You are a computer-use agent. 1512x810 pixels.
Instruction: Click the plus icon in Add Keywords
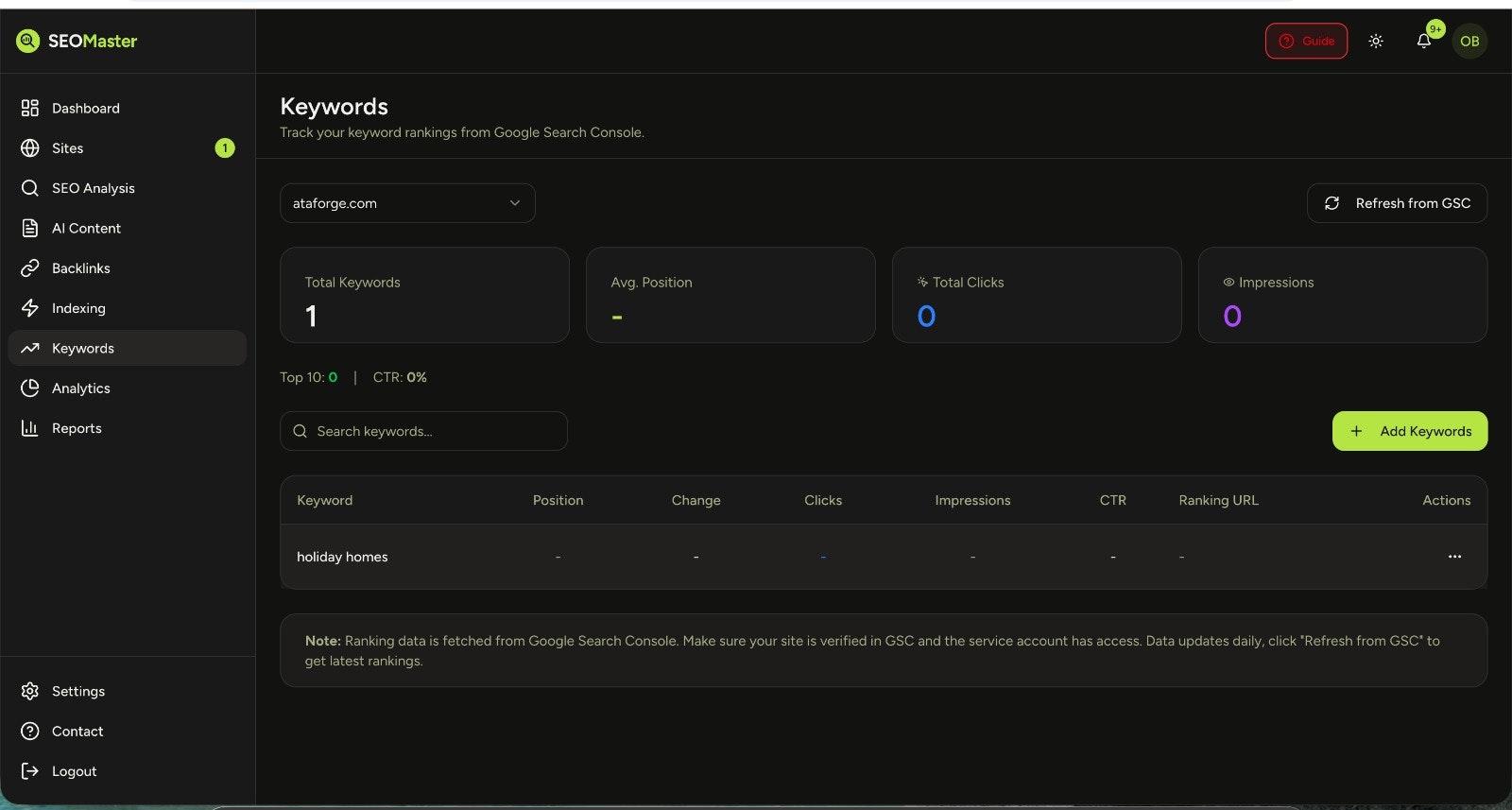tap(1356, 431)
